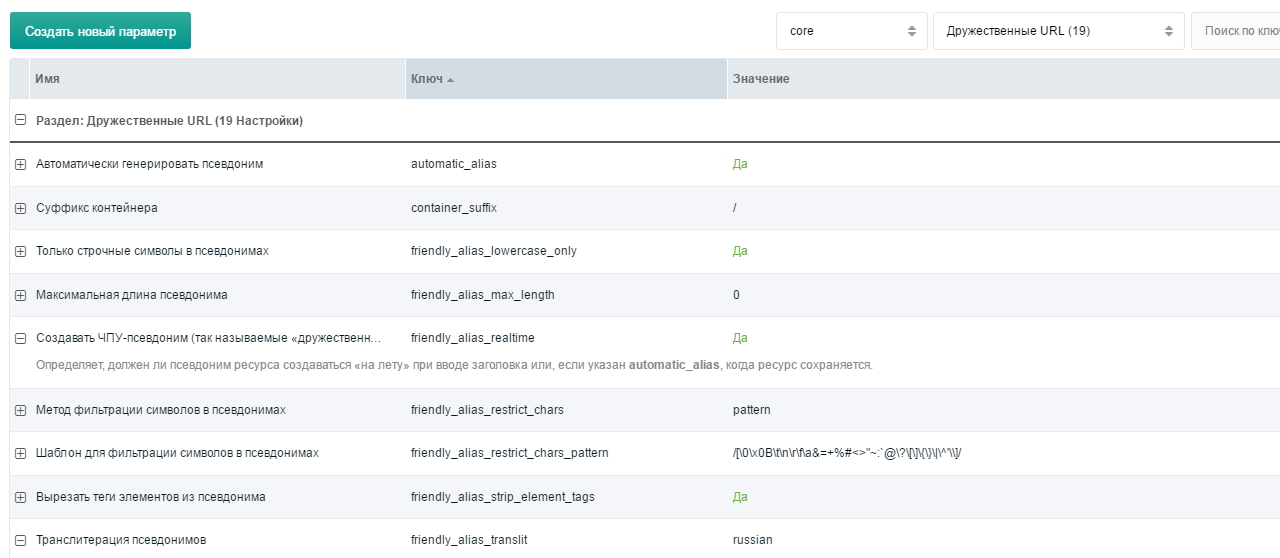Focus the 'Поиск по ключу' search field

pos(1236,31)
